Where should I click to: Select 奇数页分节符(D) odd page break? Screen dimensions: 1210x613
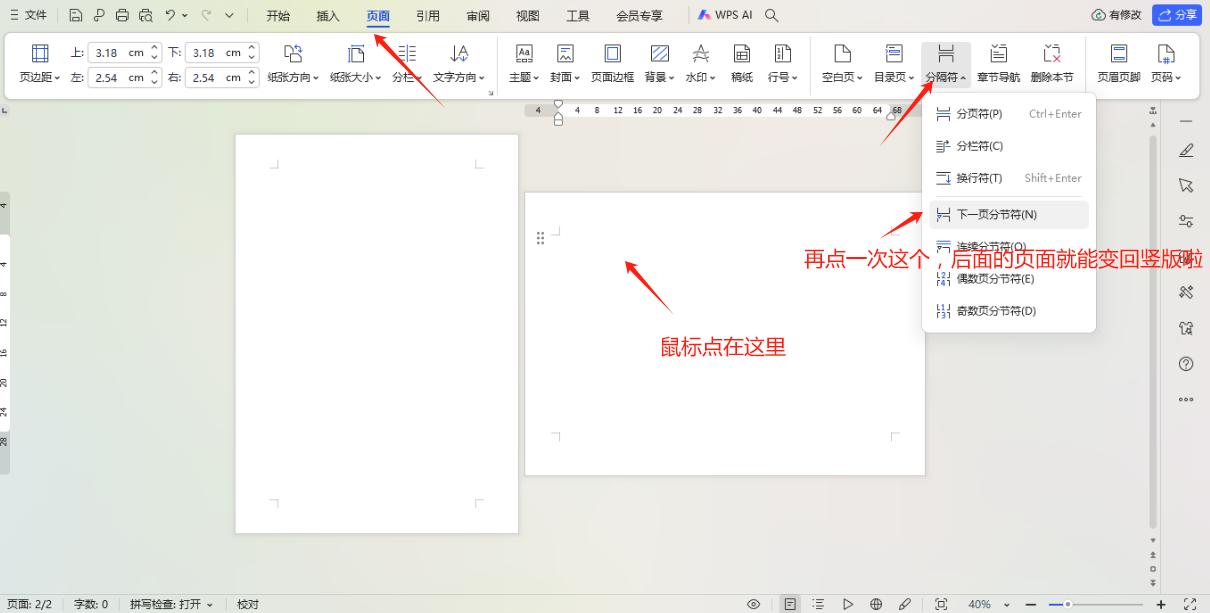tap(1008, 311)
